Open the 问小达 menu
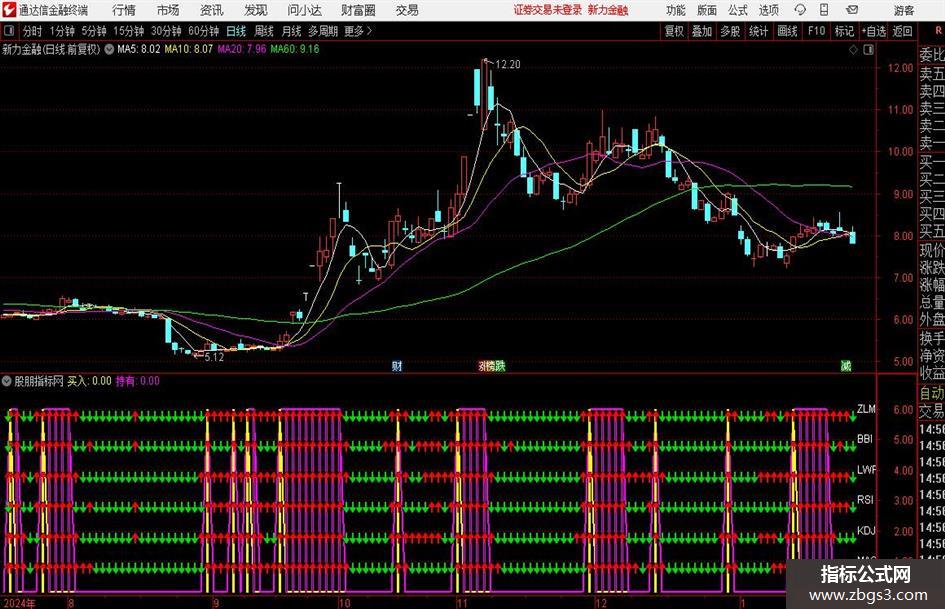The image size is (945, 609). [304, 10]
